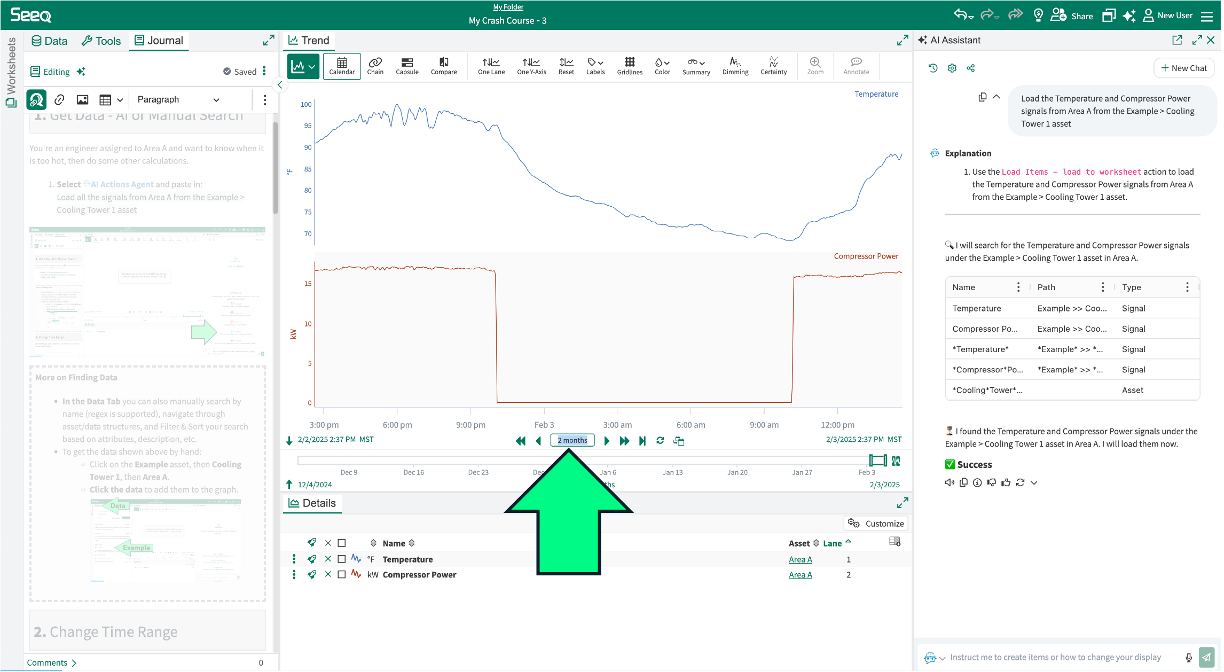
Task: Pop out the AI Assistant panel
Action: [x=1177, y=41]
